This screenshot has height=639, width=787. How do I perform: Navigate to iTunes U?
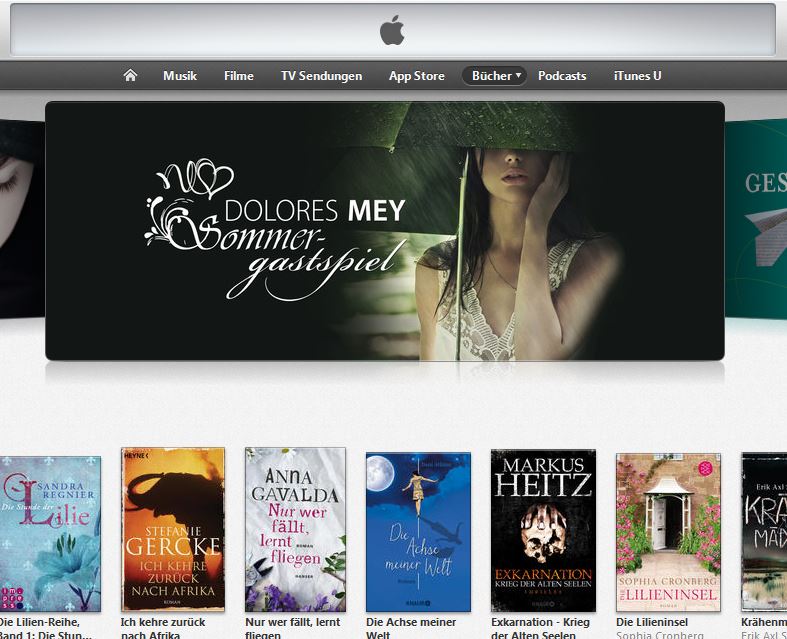point(637,76)
